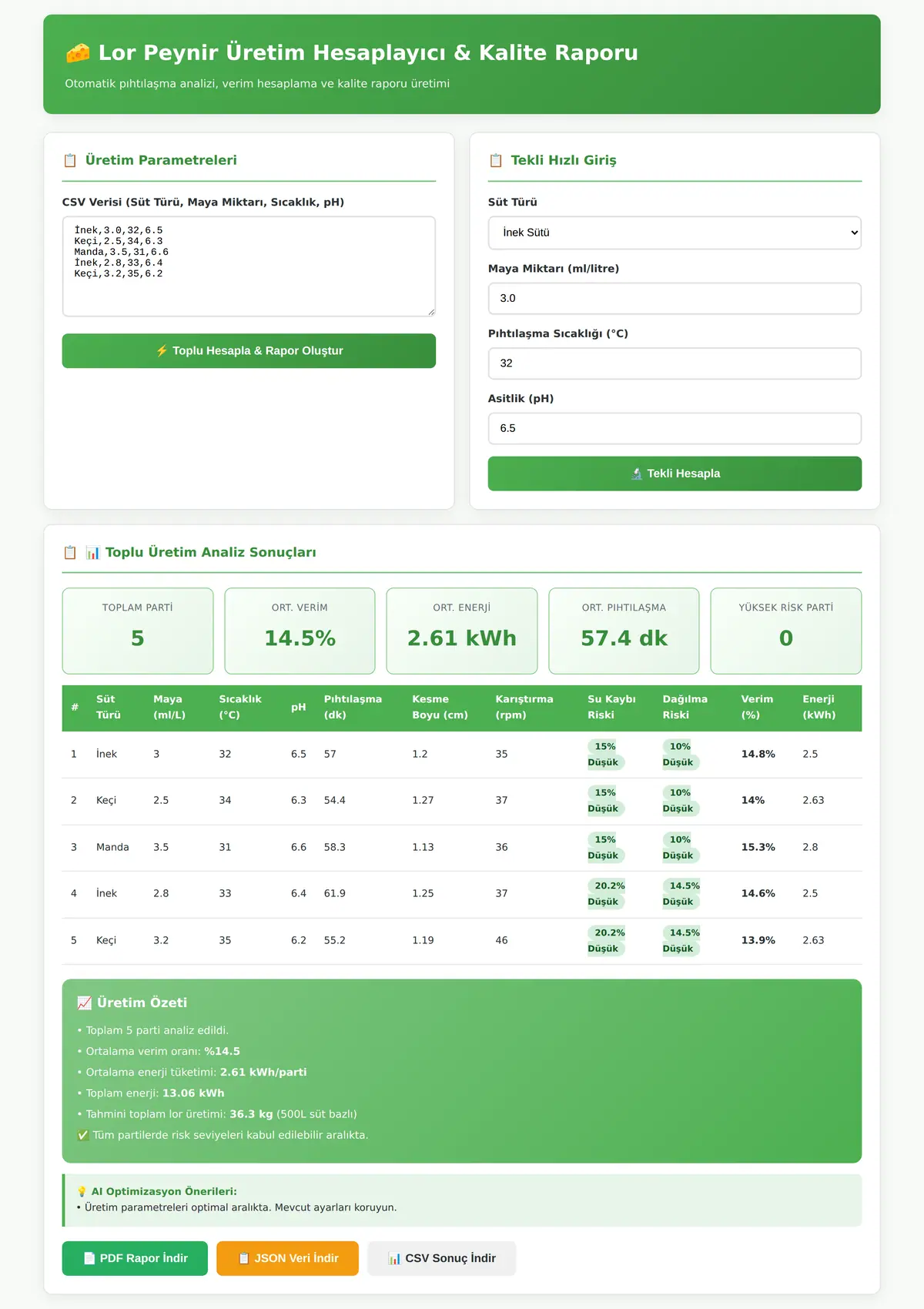This screenshot has height=1309, width=924.
Task: Click the green checkmark icon in summary
Action: [x=83, y=1135]
